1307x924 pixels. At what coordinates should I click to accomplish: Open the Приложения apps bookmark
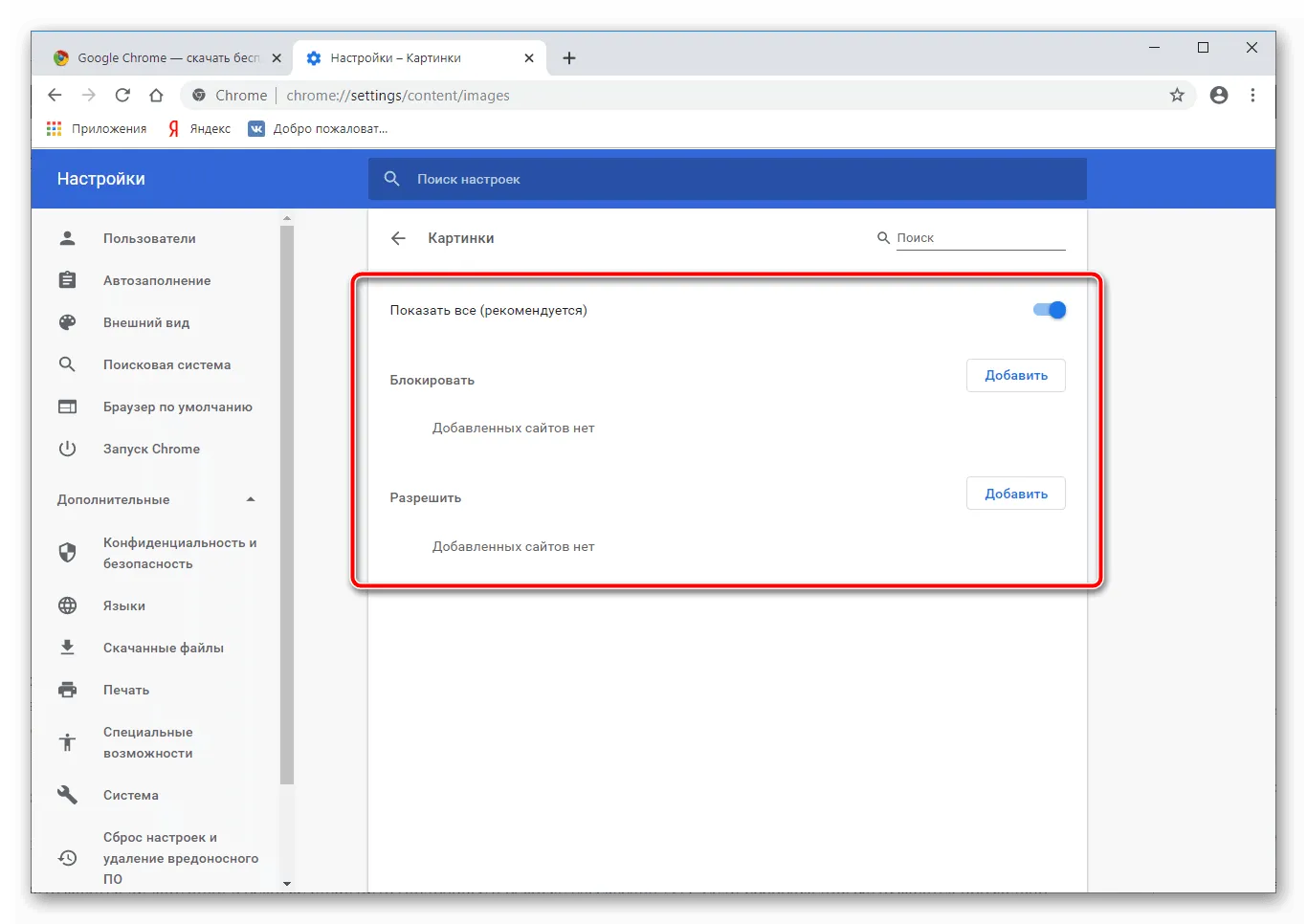(97, 128)
